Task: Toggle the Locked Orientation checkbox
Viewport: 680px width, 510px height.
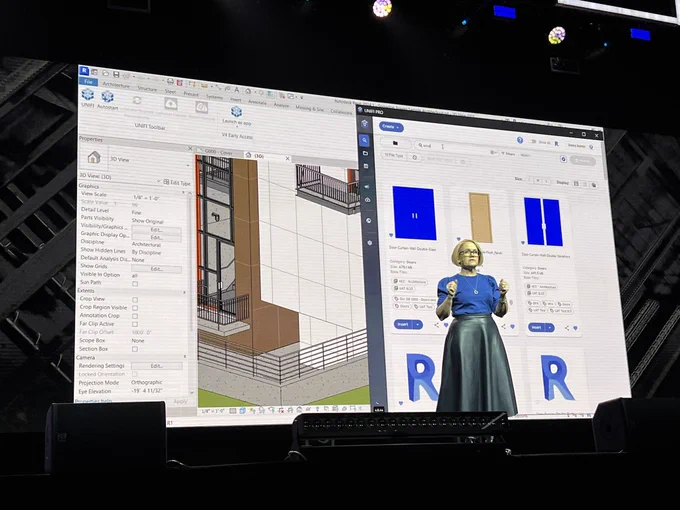Action: click(135, 374)
